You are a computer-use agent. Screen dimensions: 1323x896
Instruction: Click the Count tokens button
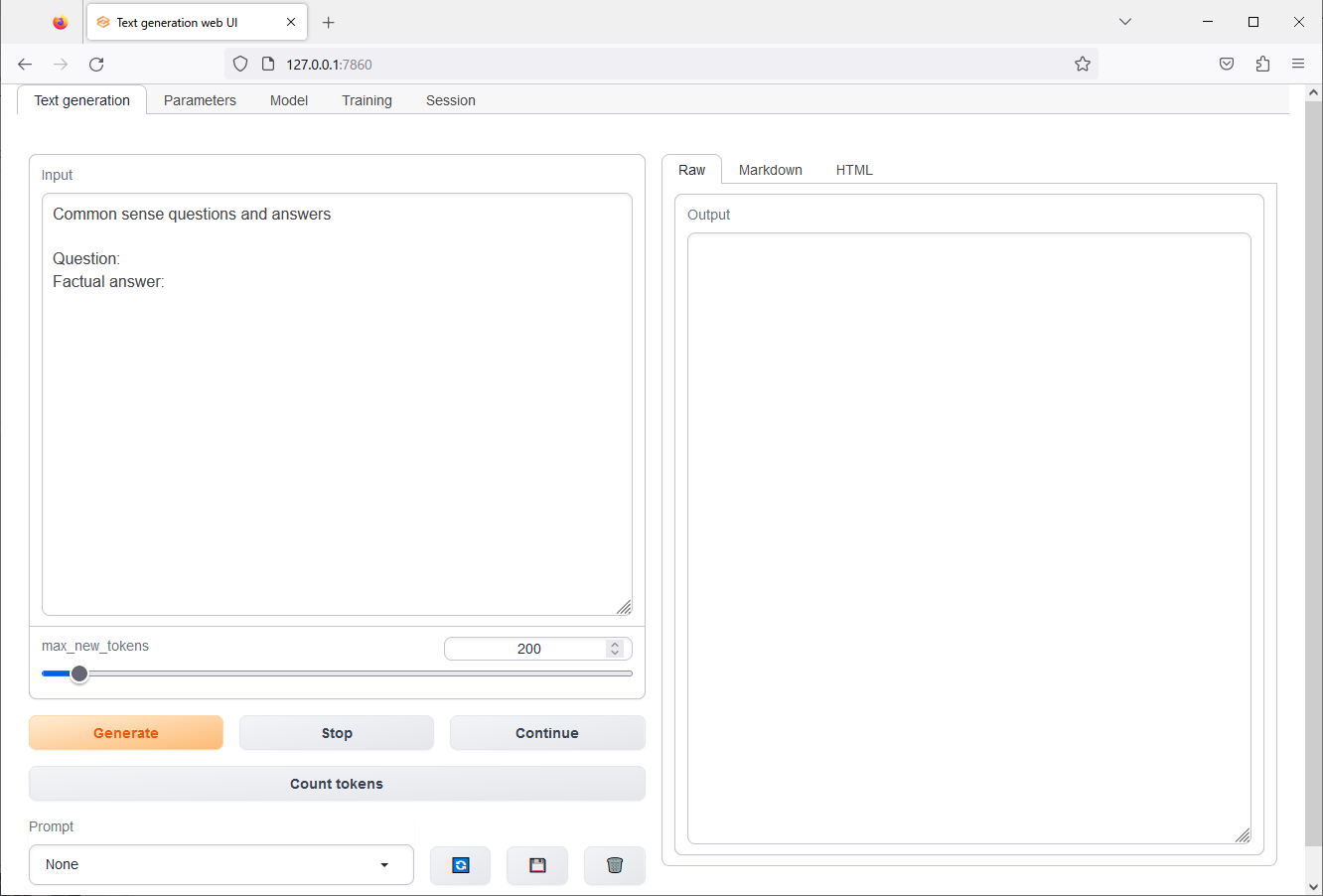(336, 783)
